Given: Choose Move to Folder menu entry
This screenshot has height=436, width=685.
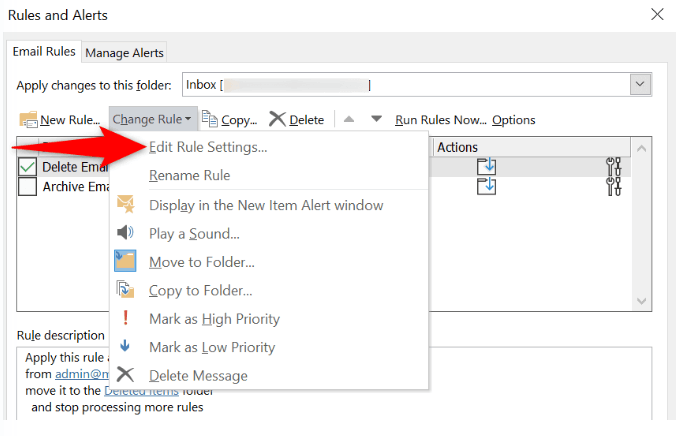Looking at the screenshot, I should (201, 262).
